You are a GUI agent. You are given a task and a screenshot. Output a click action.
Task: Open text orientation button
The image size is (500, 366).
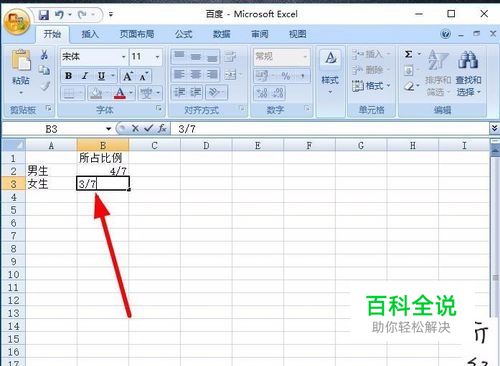click(214, 92)
